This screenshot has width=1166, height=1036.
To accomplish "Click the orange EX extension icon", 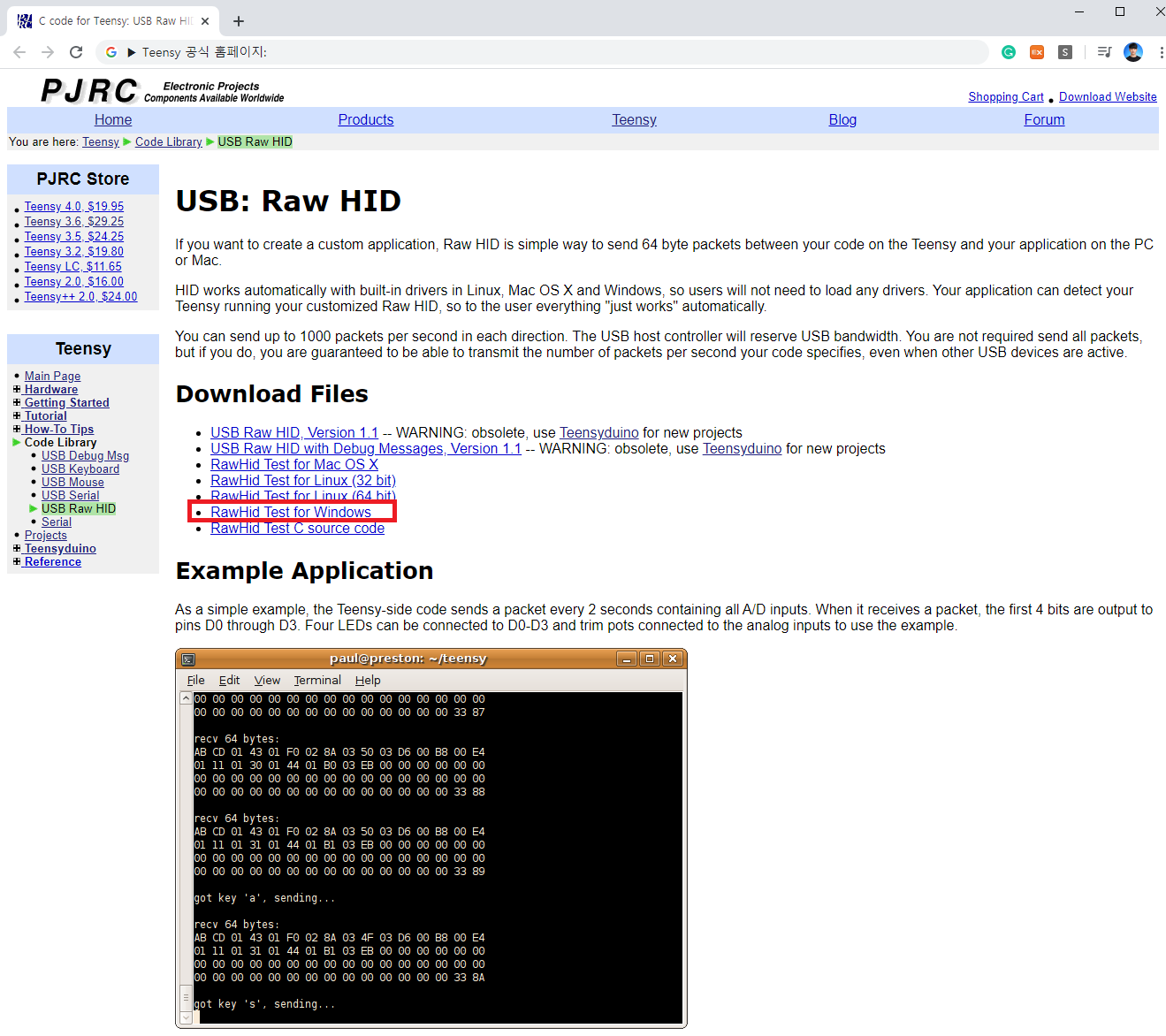I will (x=1037, y=52).
